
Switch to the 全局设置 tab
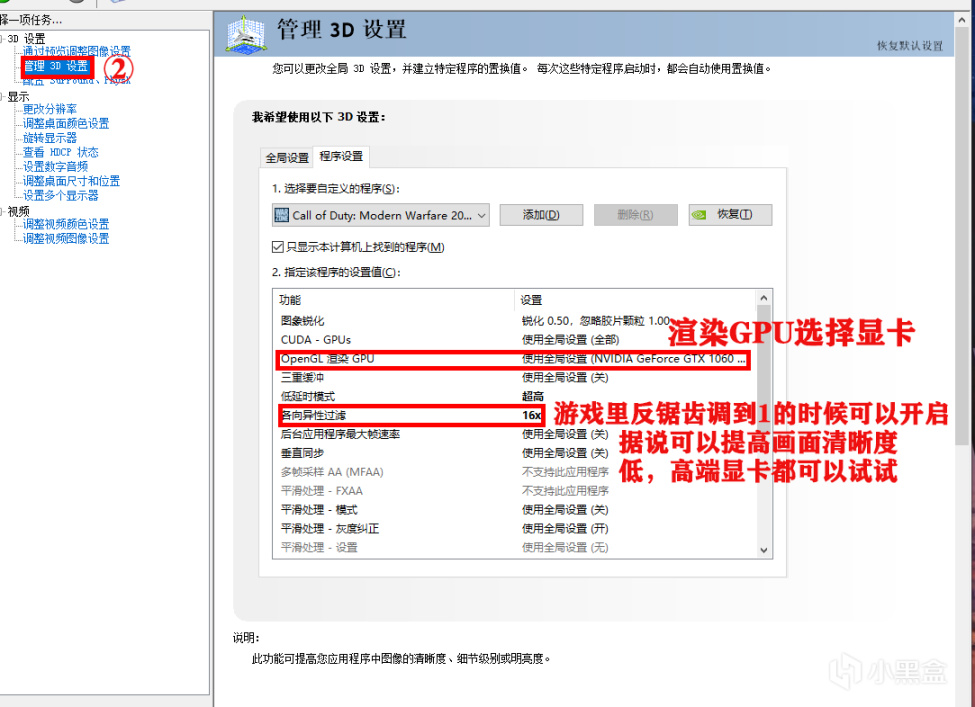287,158
